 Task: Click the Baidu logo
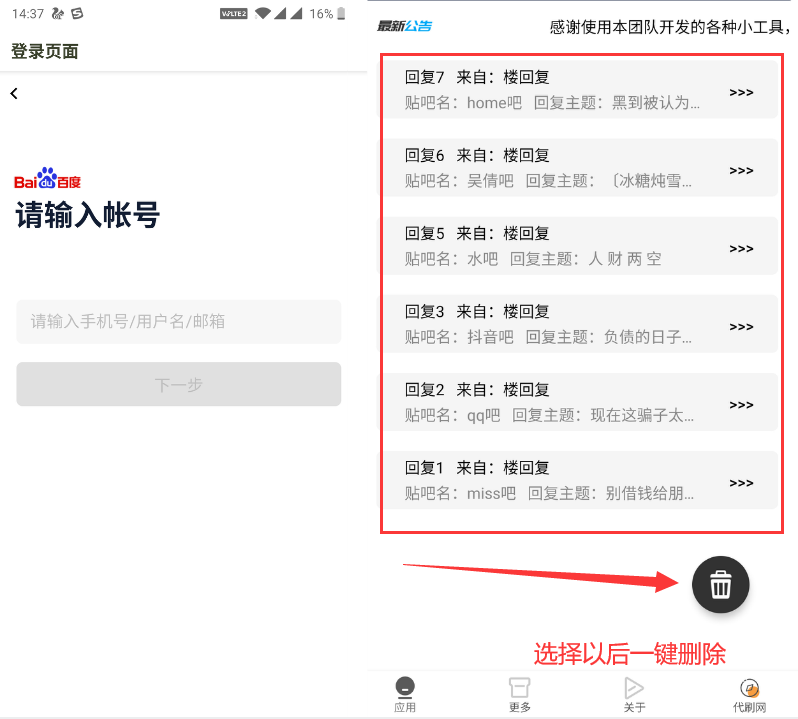click(x=47, y=179)
